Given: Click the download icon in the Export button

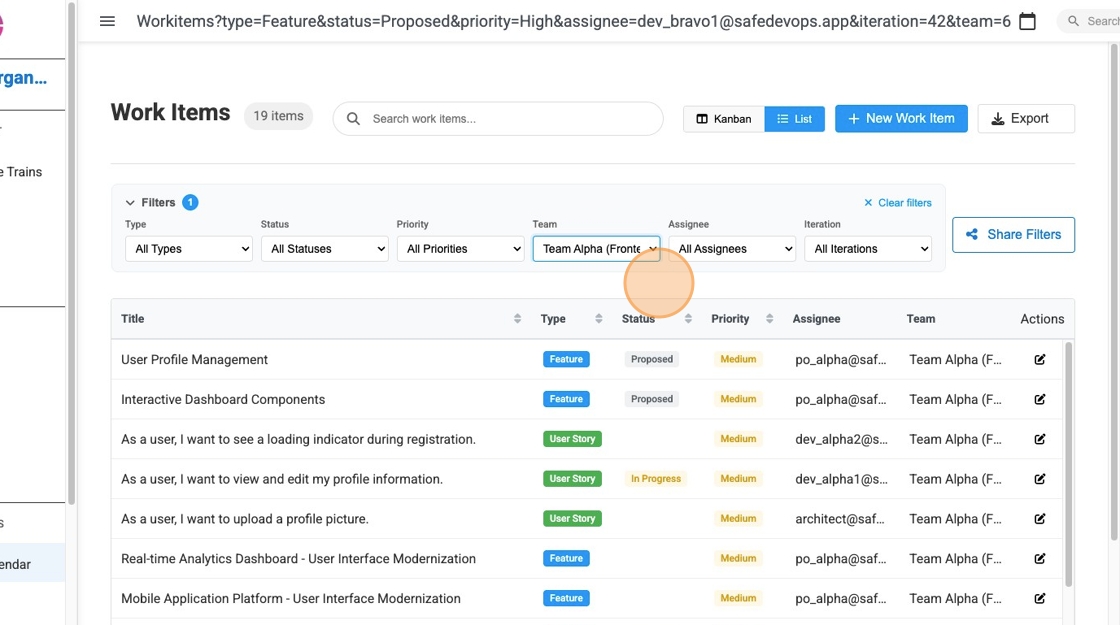Looking at the screenshot, I should pyautogui.click(x=997, y=118).
